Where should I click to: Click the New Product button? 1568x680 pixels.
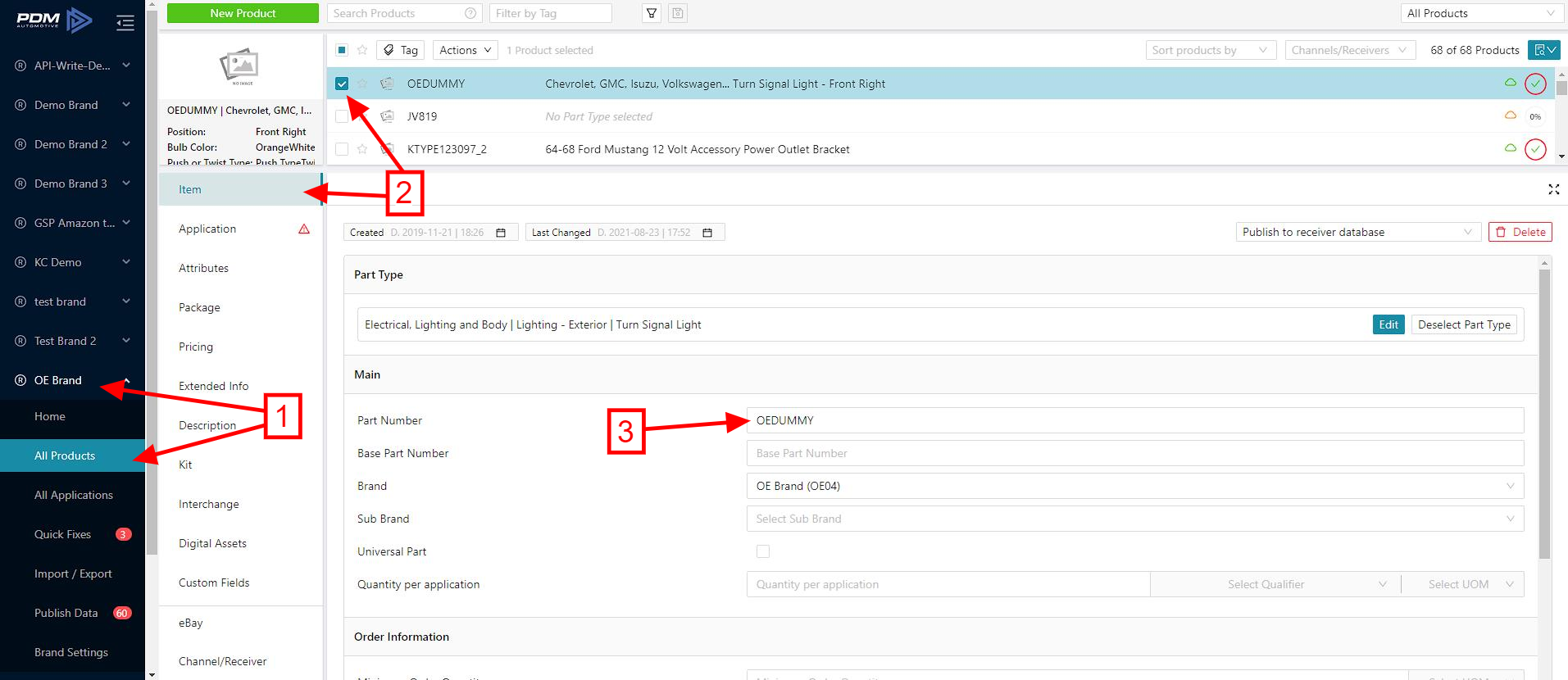pyautogui.click(x=243, y=13)
